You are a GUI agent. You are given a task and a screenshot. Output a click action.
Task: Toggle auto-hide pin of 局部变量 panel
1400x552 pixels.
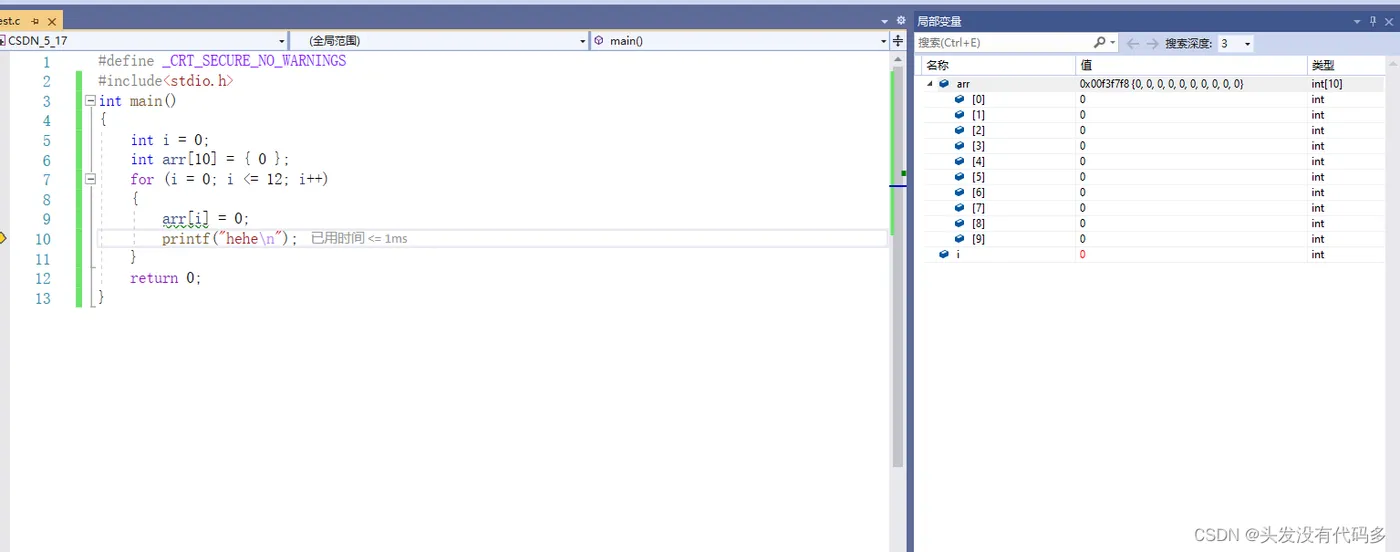(1372, 21)
